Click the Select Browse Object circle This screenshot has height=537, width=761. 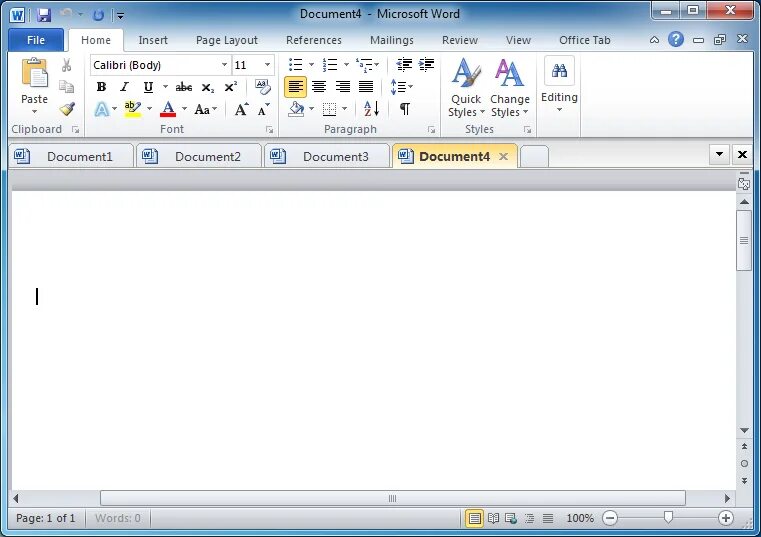[744, 464]
